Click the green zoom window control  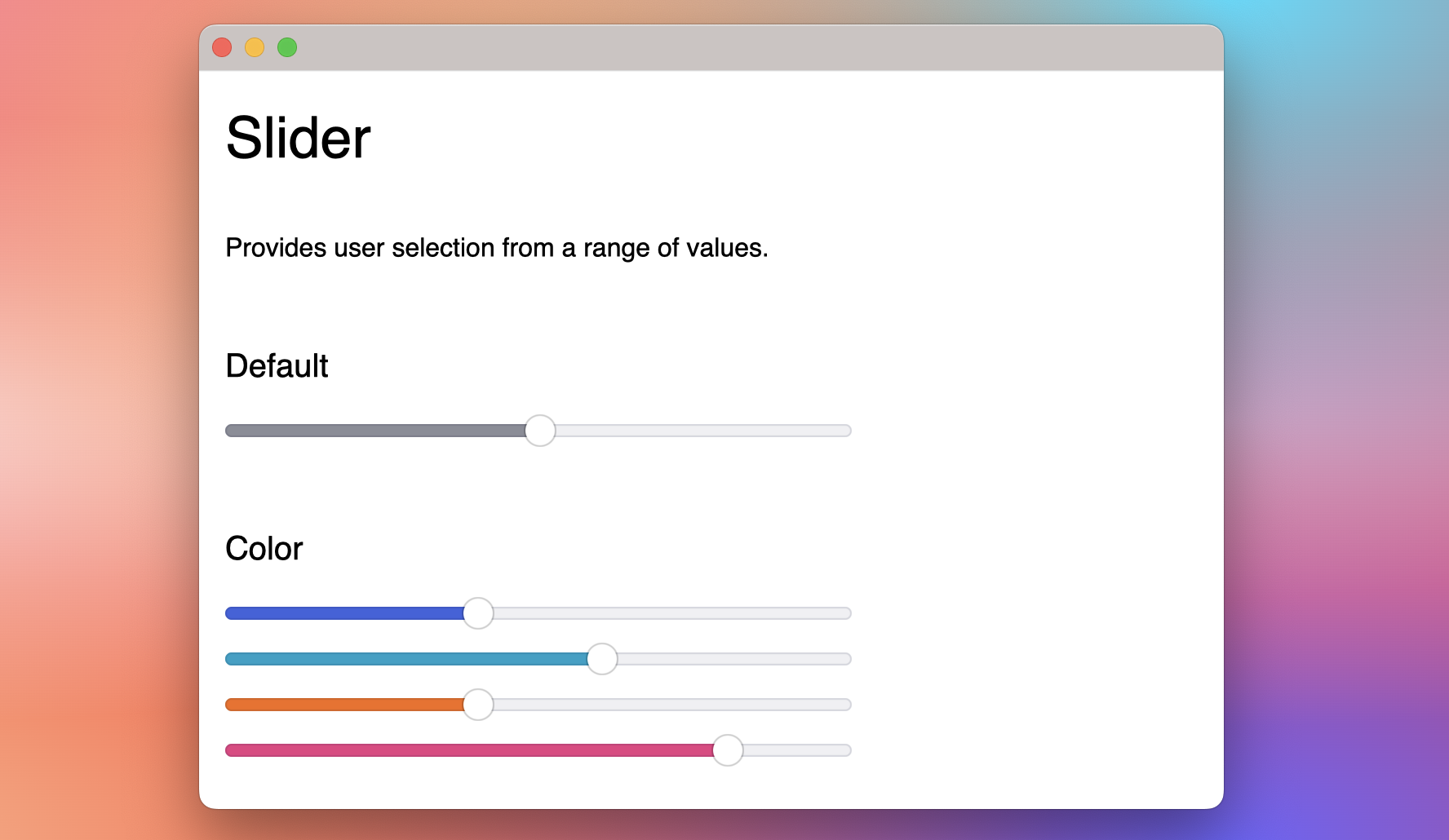click(287, 48)
